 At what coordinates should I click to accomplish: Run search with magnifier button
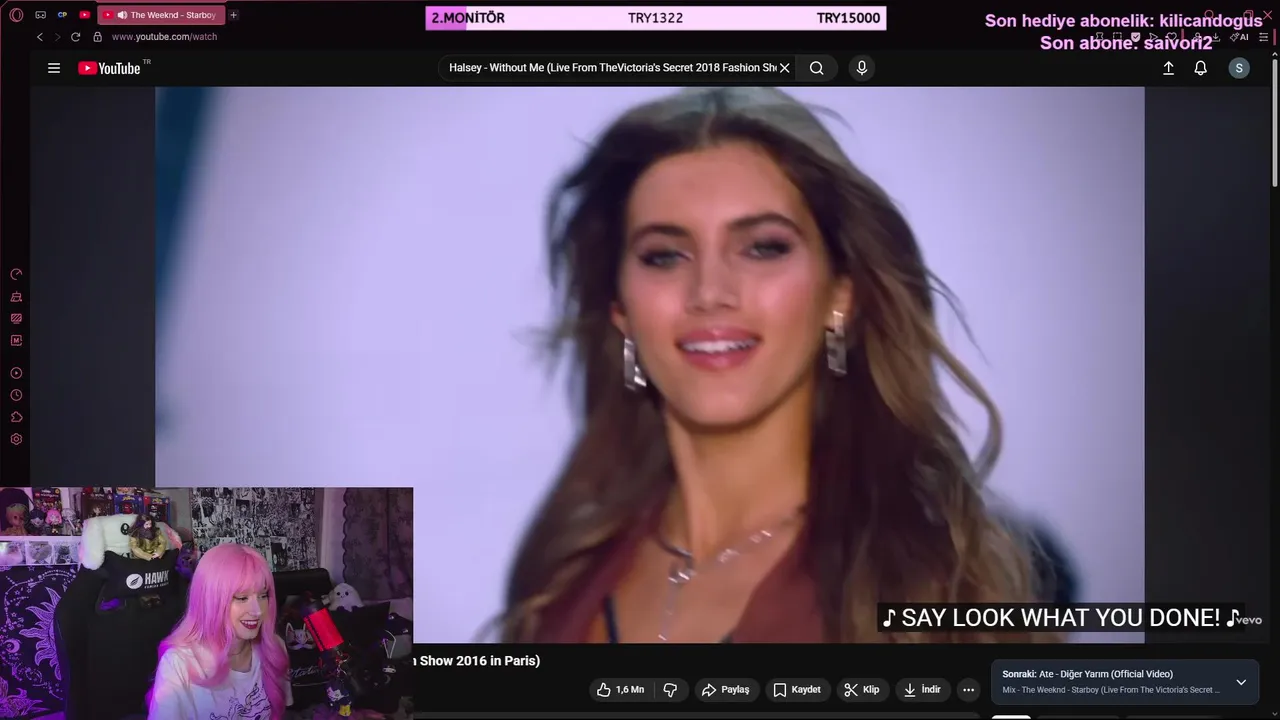click(x=817, y=68)
